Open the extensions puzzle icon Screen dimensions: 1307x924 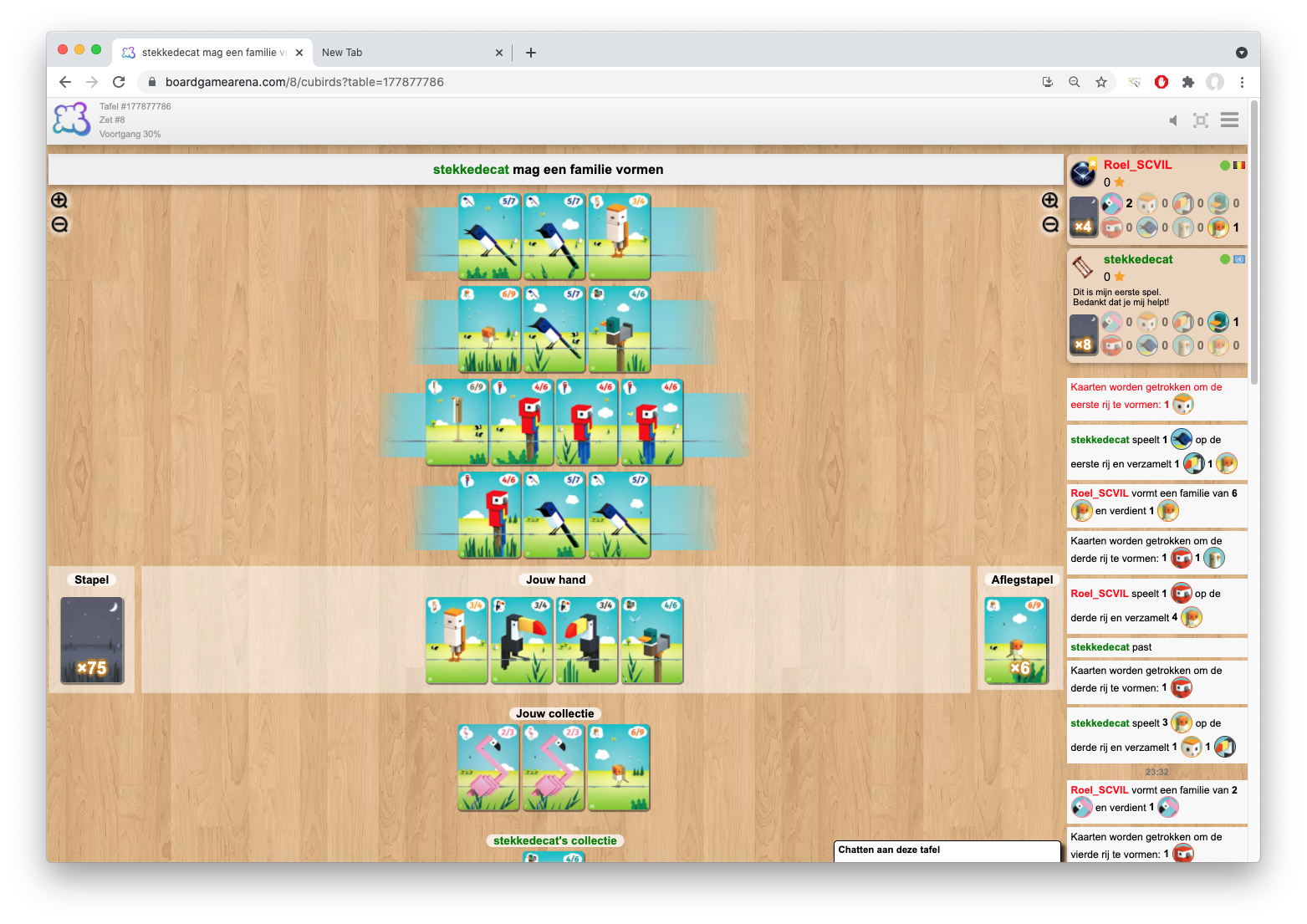point(1188,82)
